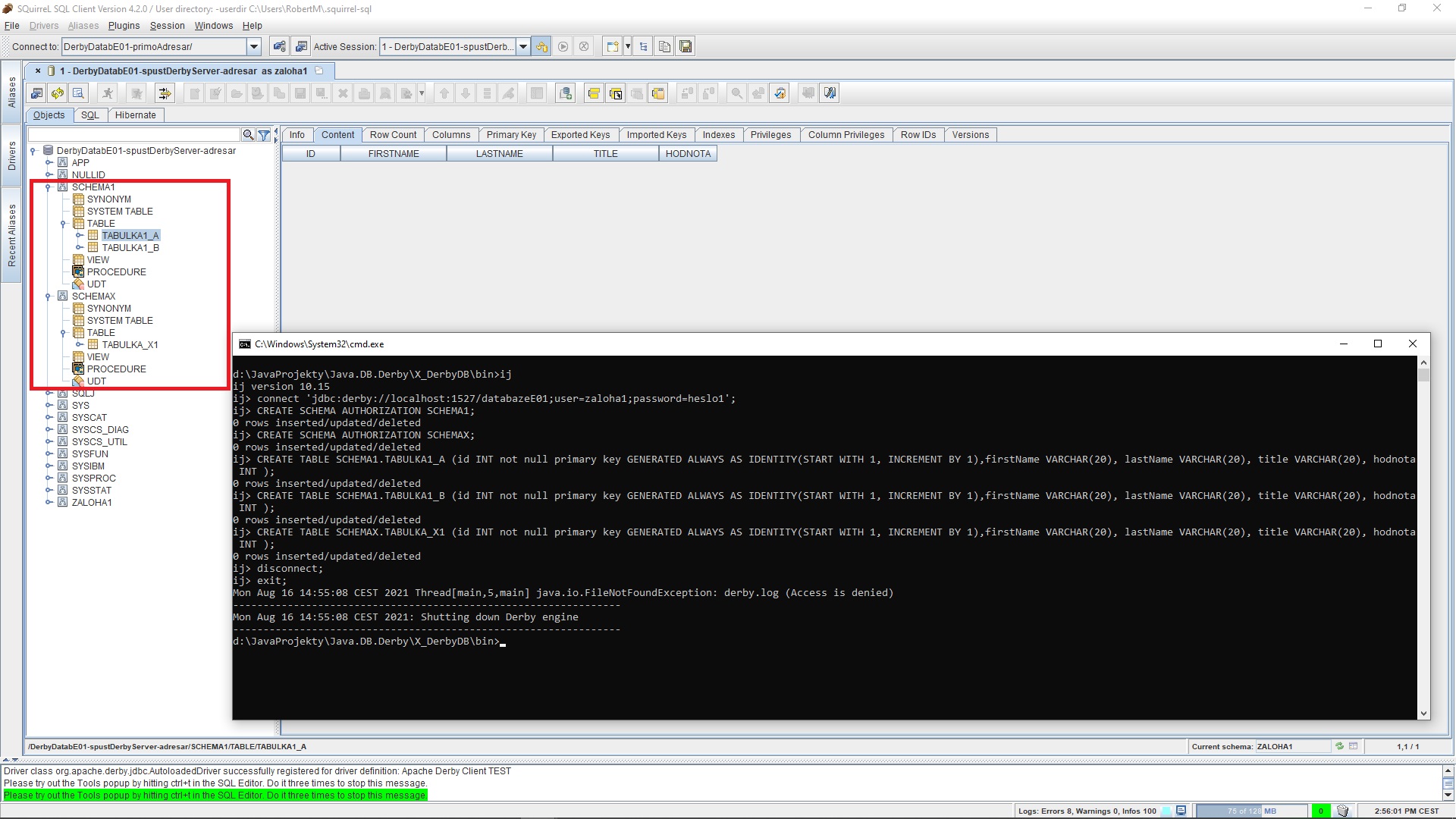Open the Windows menu

[214, 26]
